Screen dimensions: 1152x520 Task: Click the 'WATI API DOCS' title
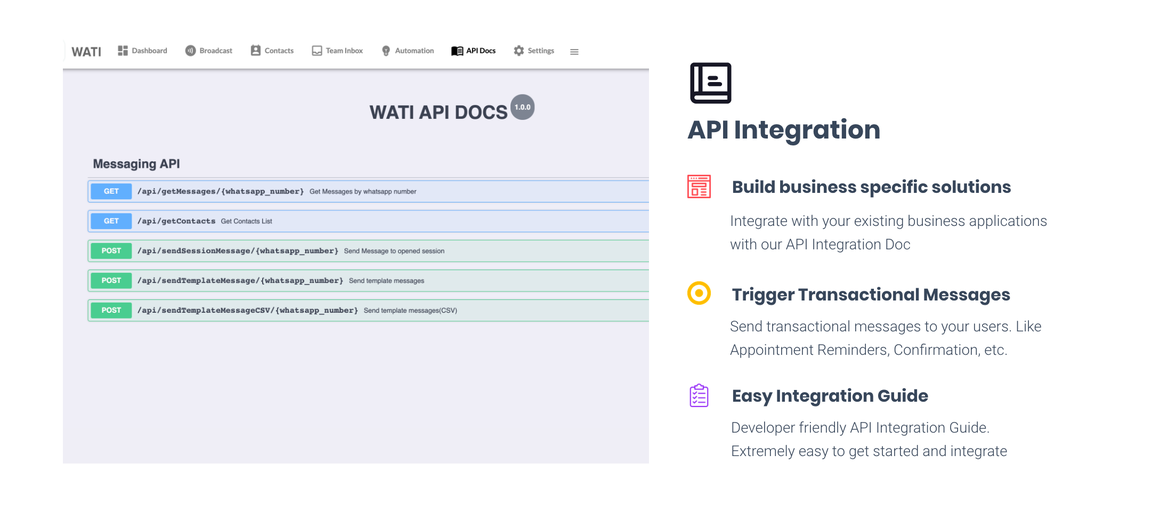(439, 112)
